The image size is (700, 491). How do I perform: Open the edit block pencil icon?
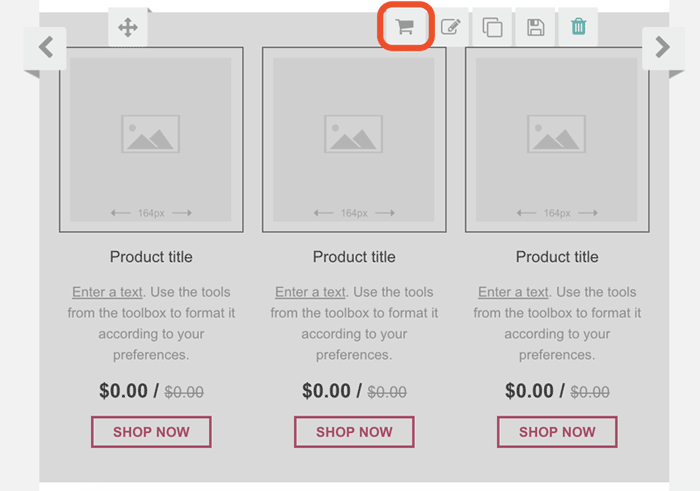[x=450, y=27]
